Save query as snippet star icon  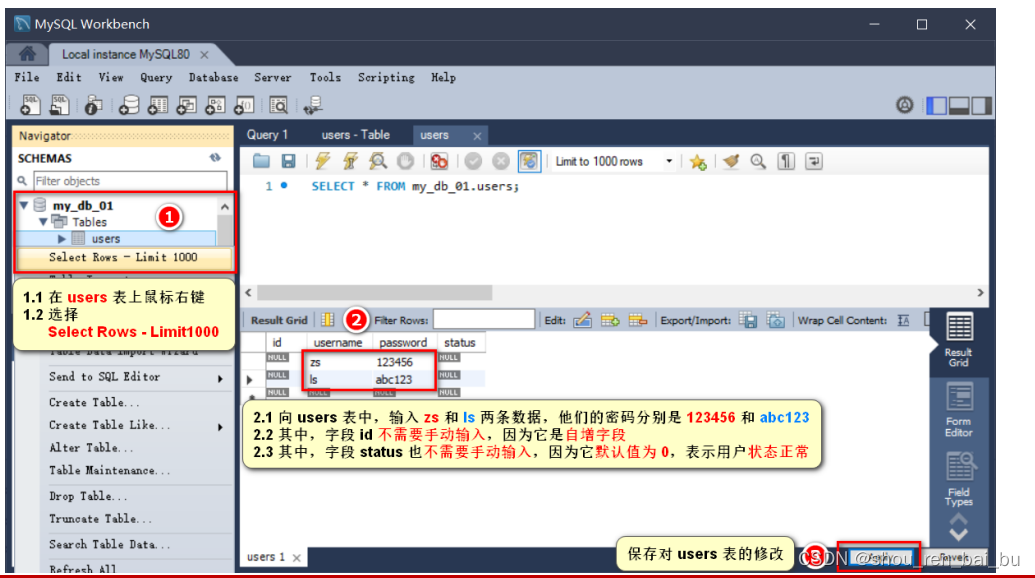coord(698,162)
